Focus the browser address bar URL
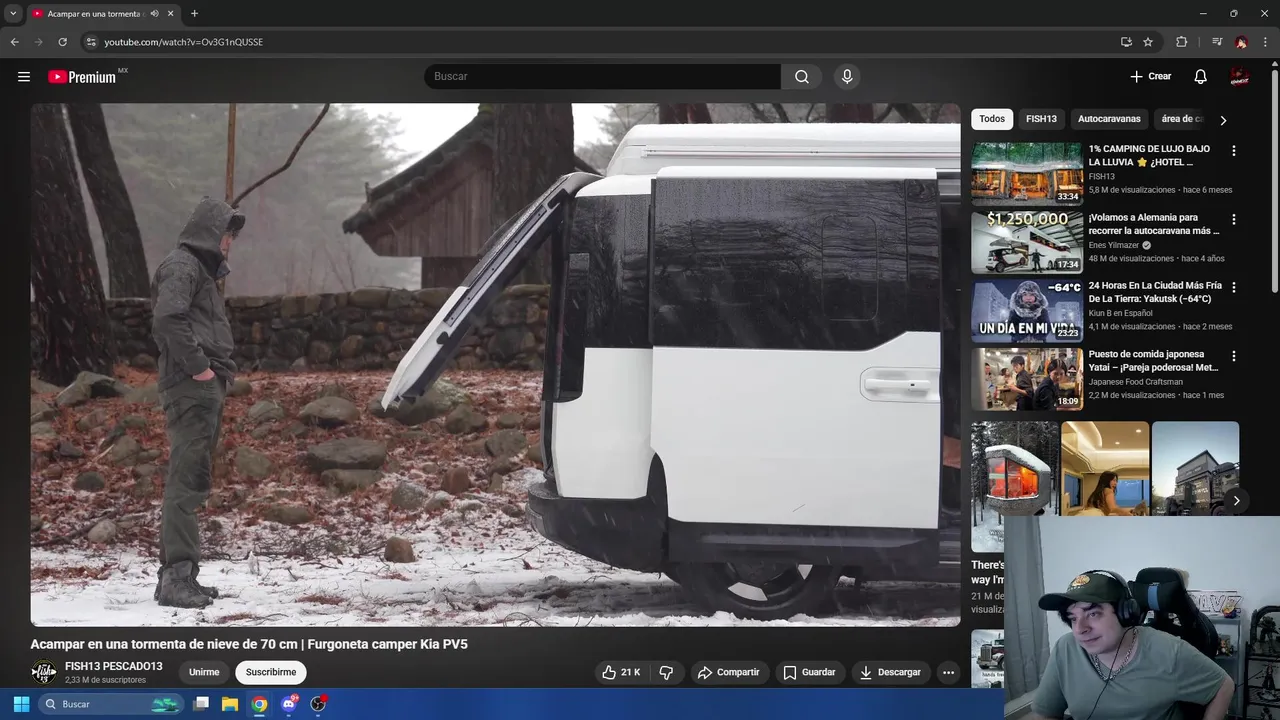This screenshot has width=1280, height=720. tap(184, 42)
